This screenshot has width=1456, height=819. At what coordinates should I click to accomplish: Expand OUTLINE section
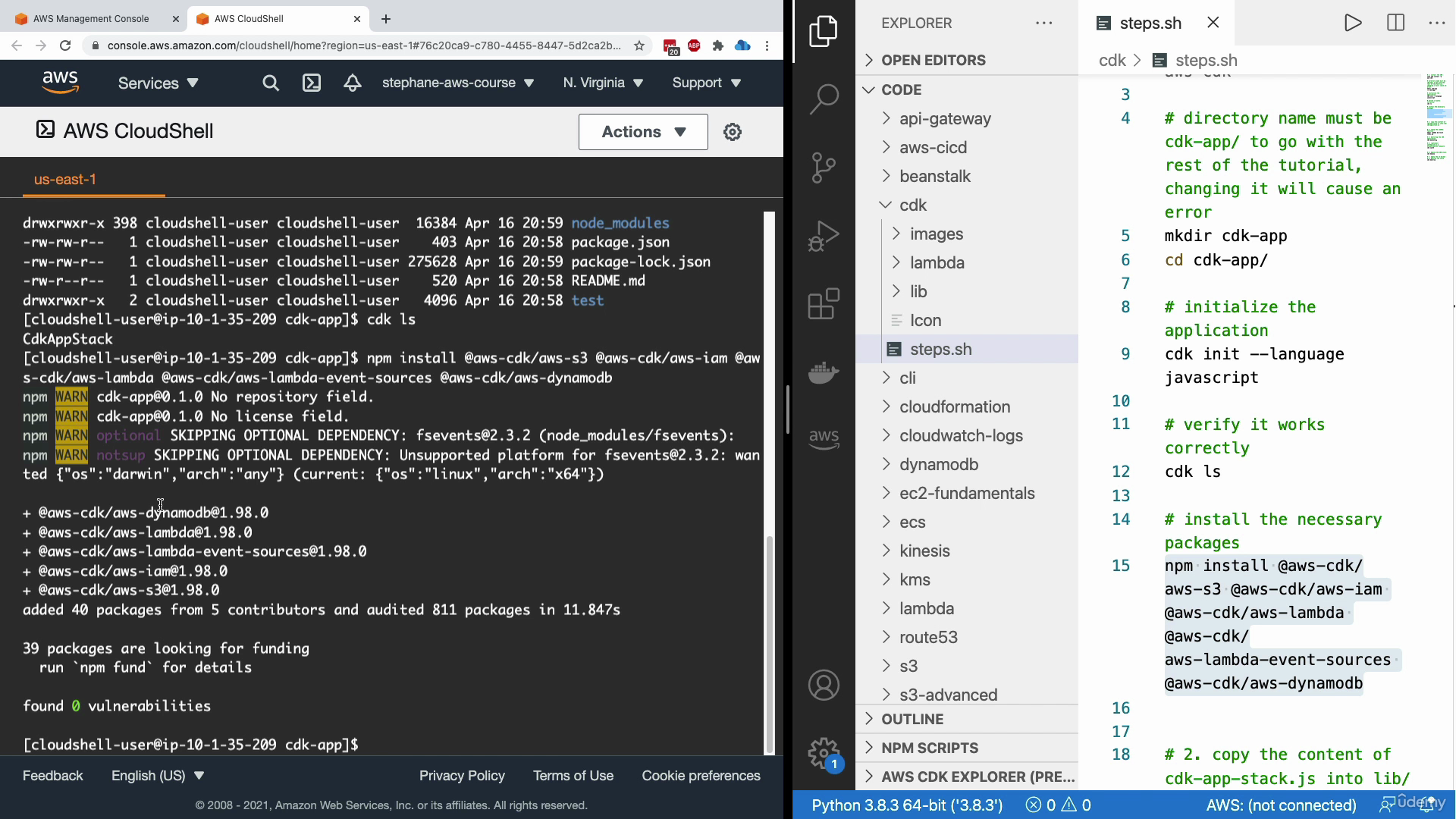tap(967, 719)
